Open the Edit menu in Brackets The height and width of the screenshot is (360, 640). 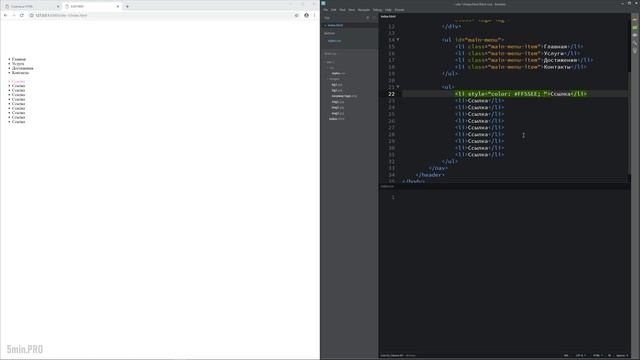333,10
